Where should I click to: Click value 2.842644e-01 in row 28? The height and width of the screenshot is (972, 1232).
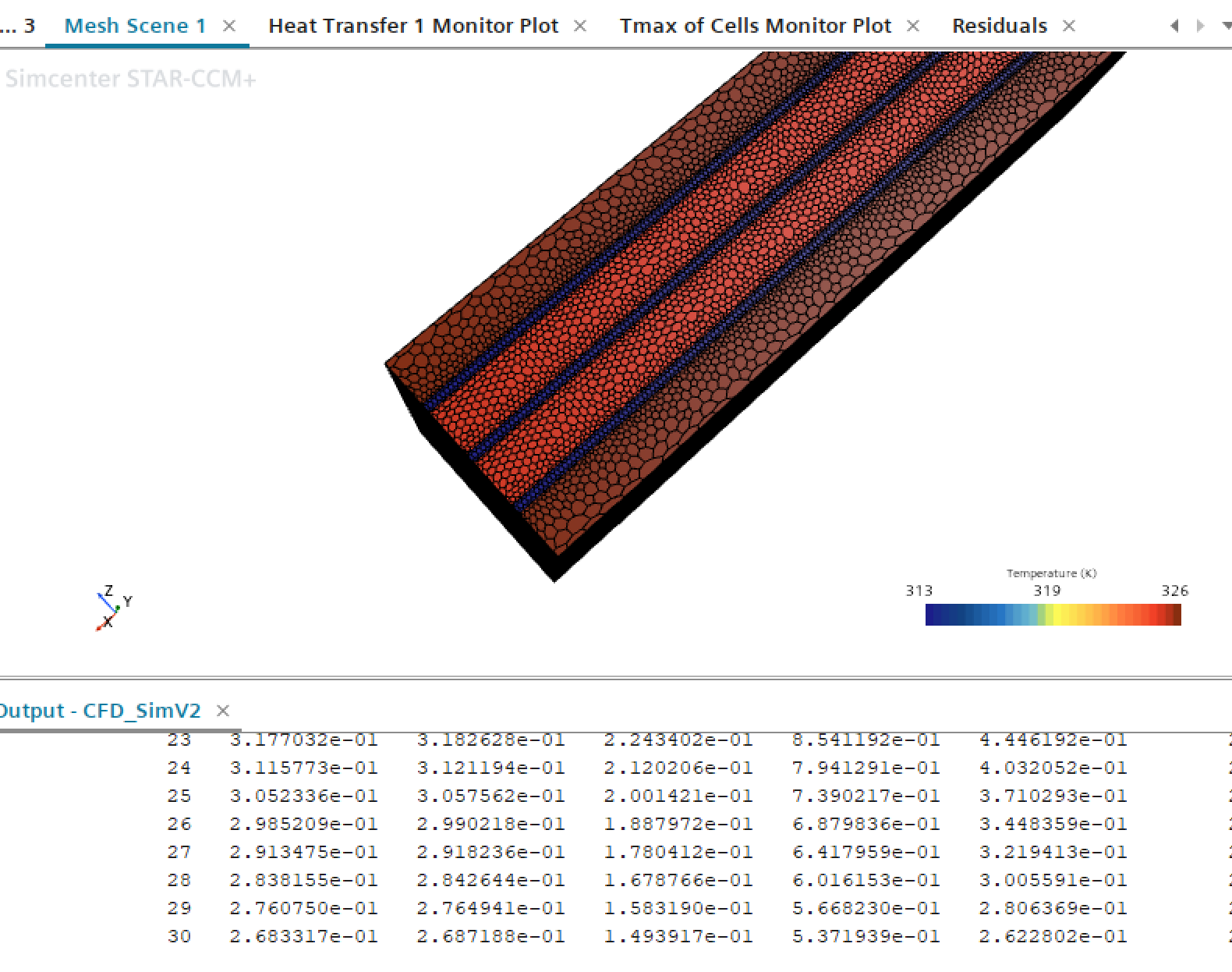tap(490, 880)
